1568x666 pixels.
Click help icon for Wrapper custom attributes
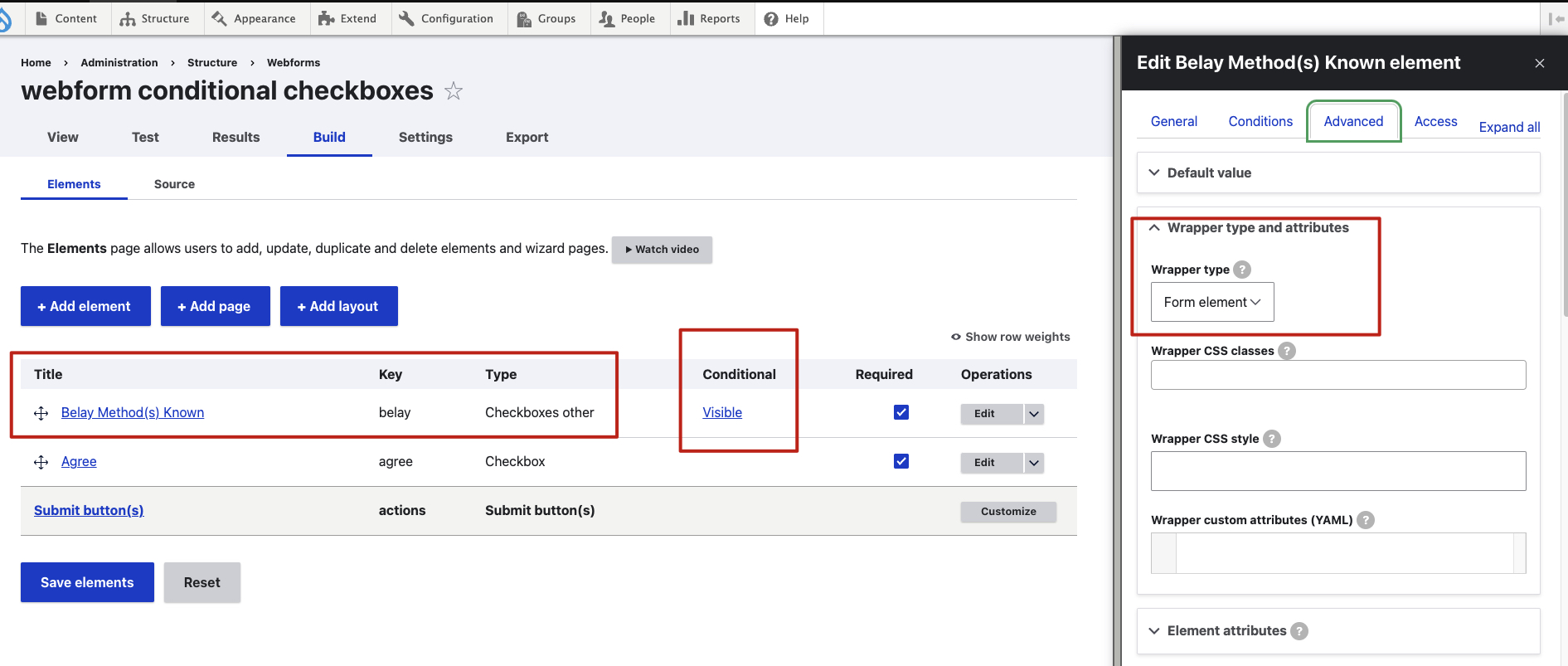click(x=1365, y=520)
